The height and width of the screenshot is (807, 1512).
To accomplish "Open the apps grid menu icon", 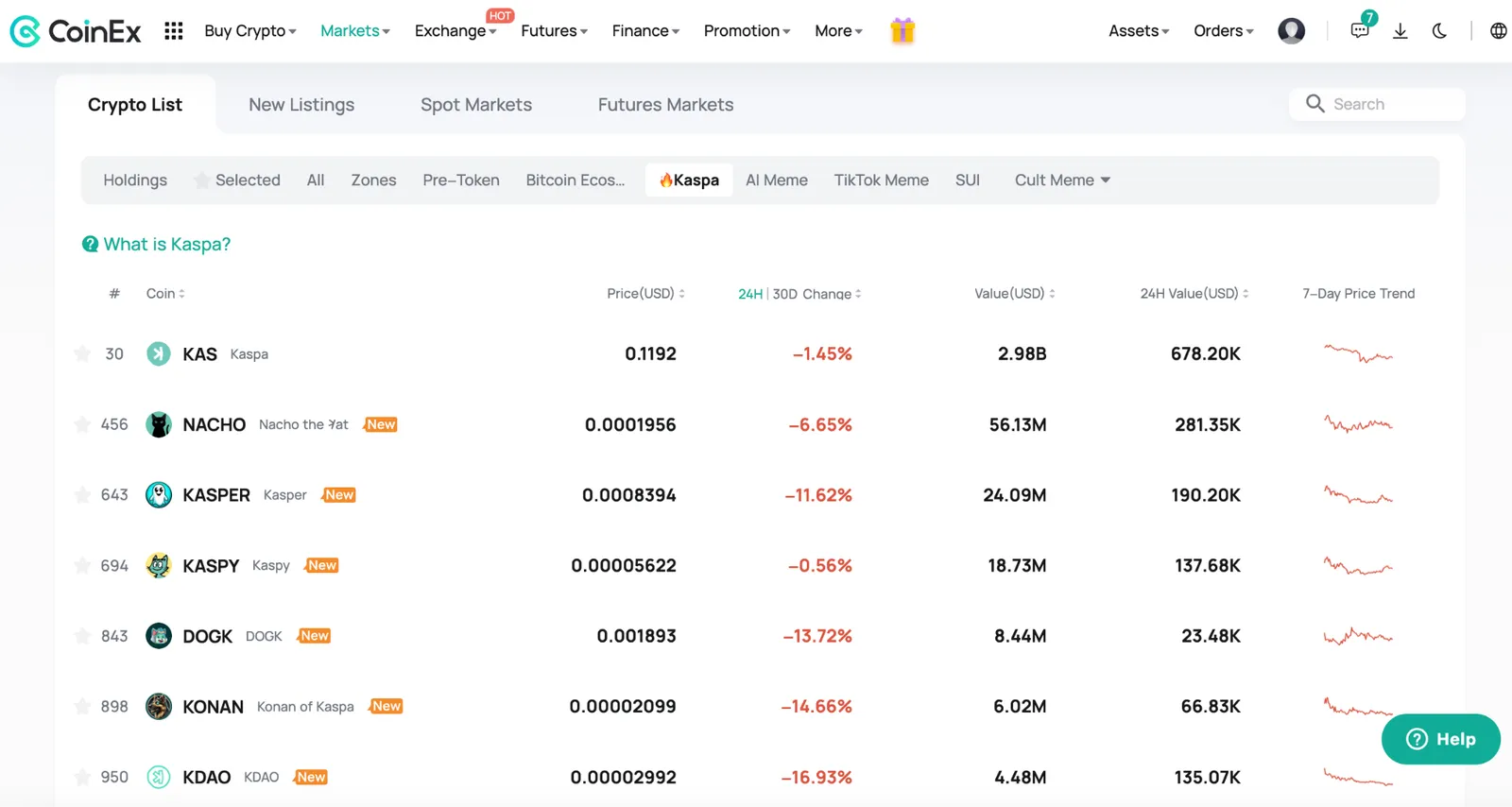I will tap(174, 31).
